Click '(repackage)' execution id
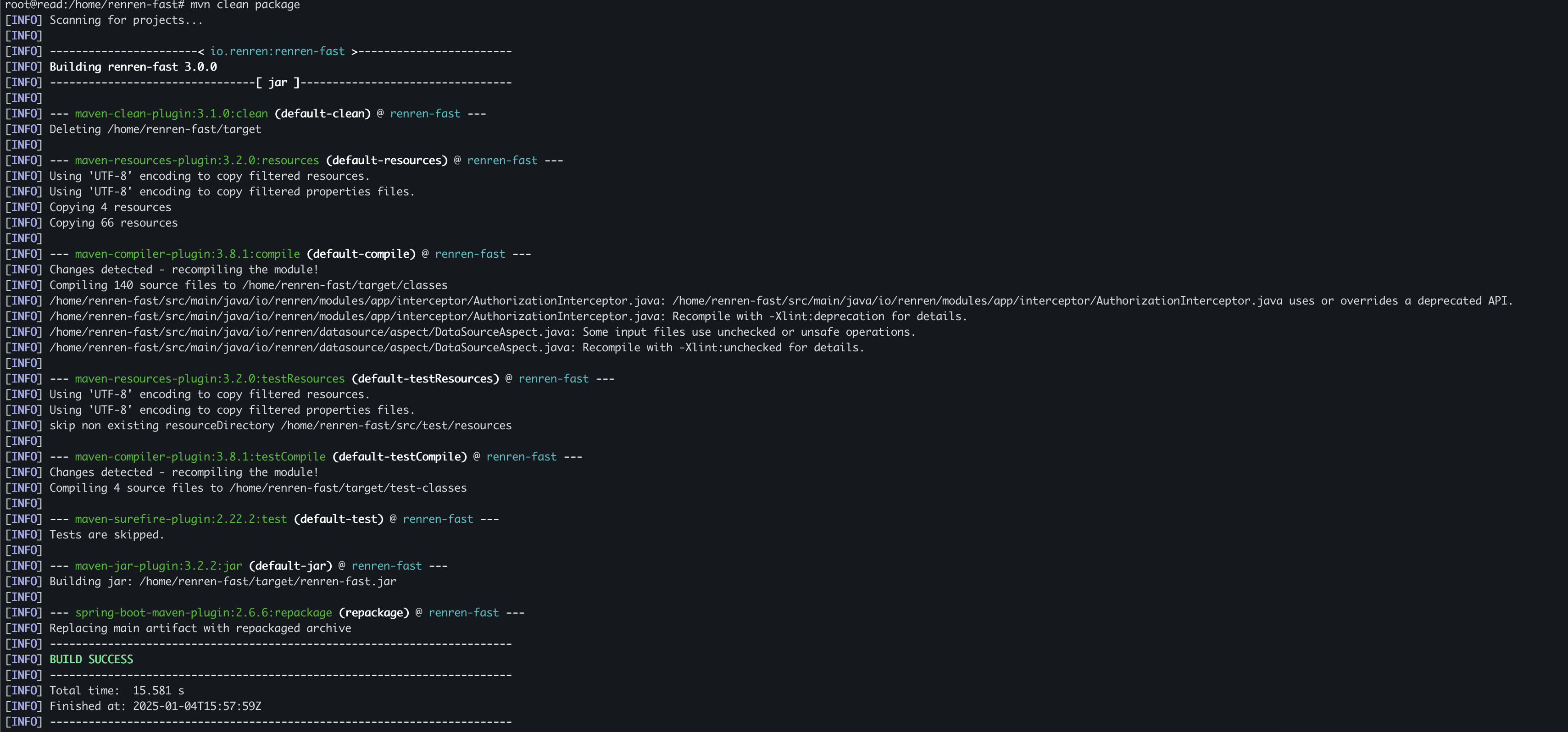The height and width of the screenshot is (732, 1568). (374, 613)
